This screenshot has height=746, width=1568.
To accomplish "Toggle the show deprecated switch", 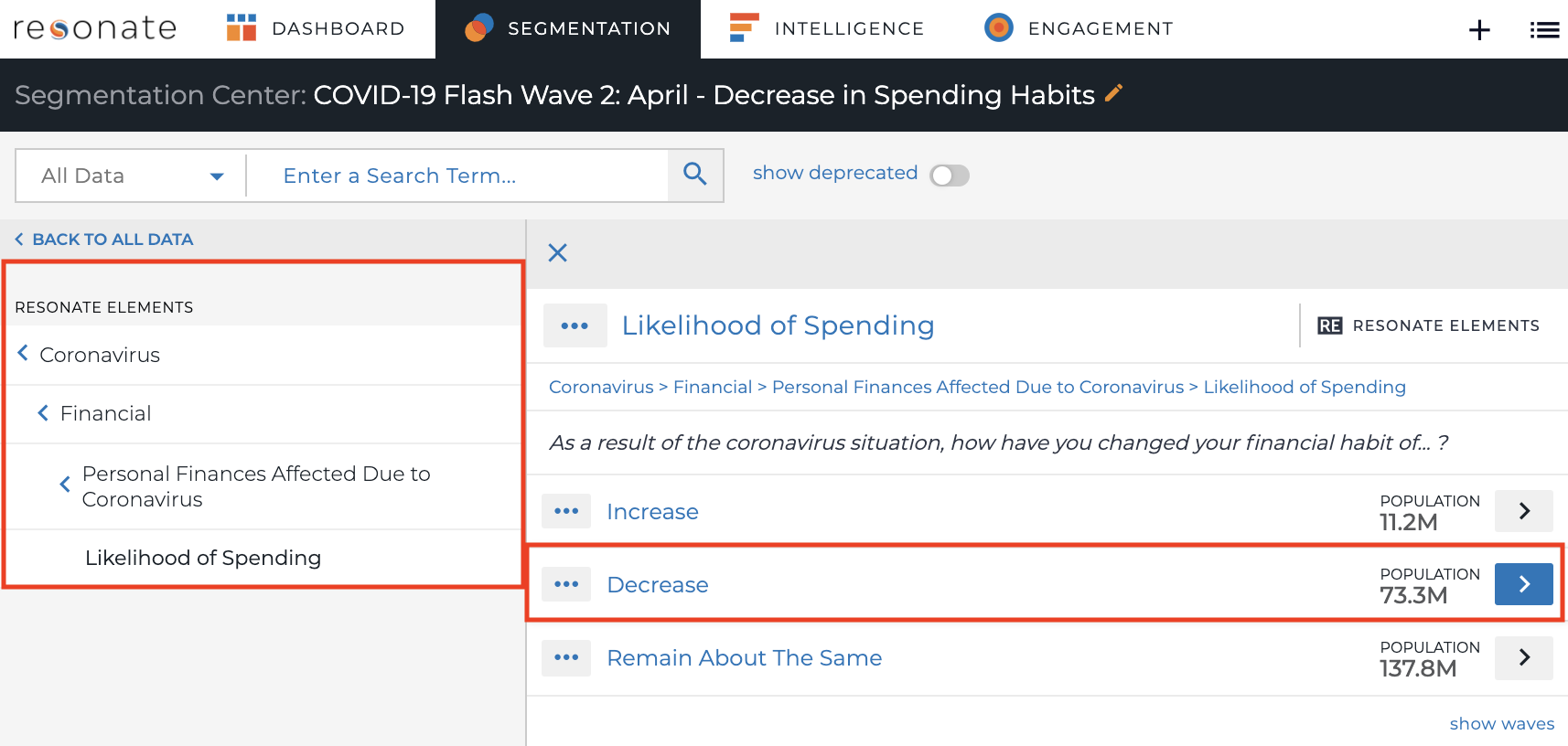I will [950, 176].
